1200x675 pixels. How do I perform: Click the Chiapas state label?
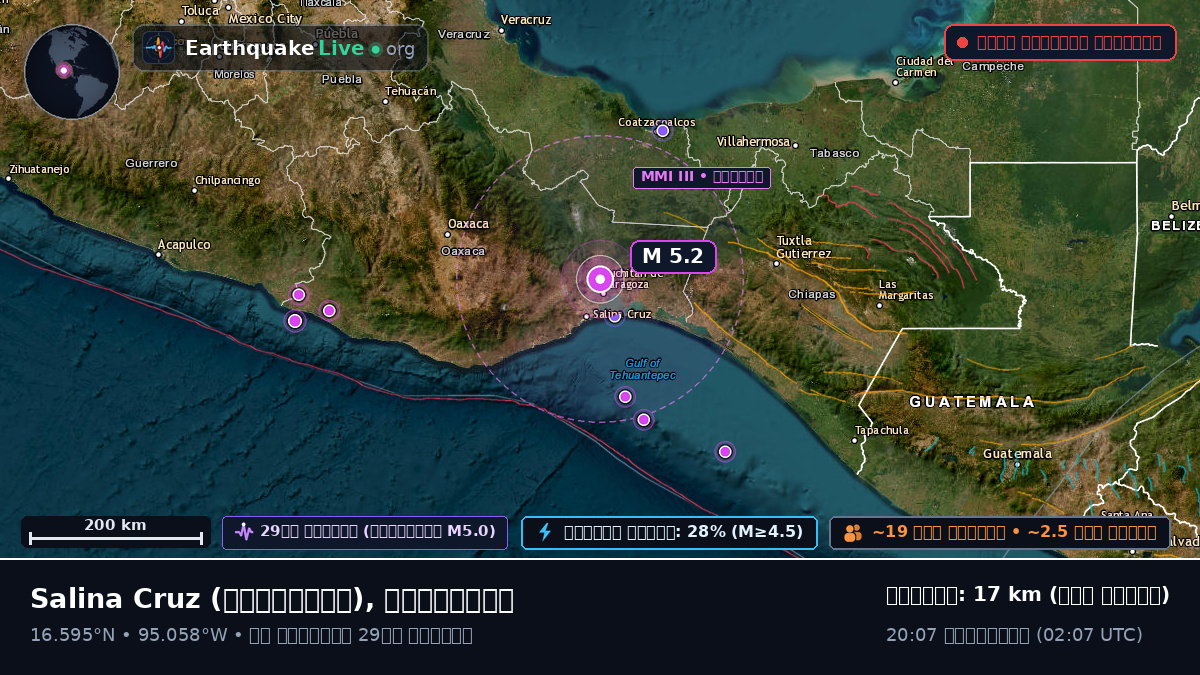point(812,295)
